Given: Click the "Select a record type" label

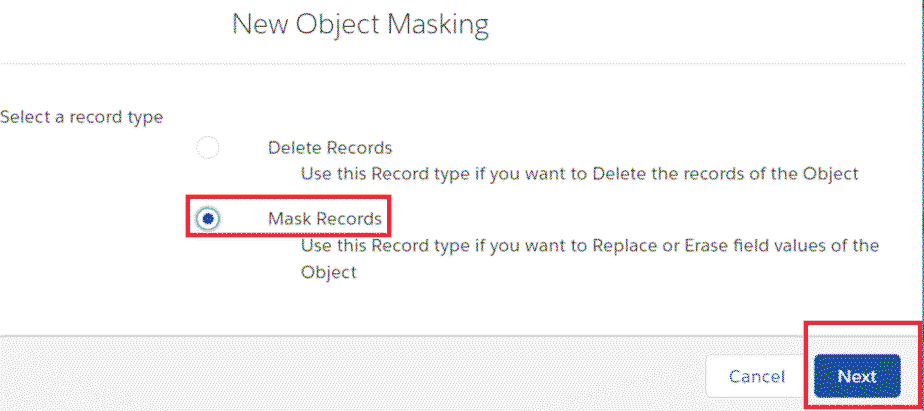Looking at the screenshot, I should click(82, 117).
